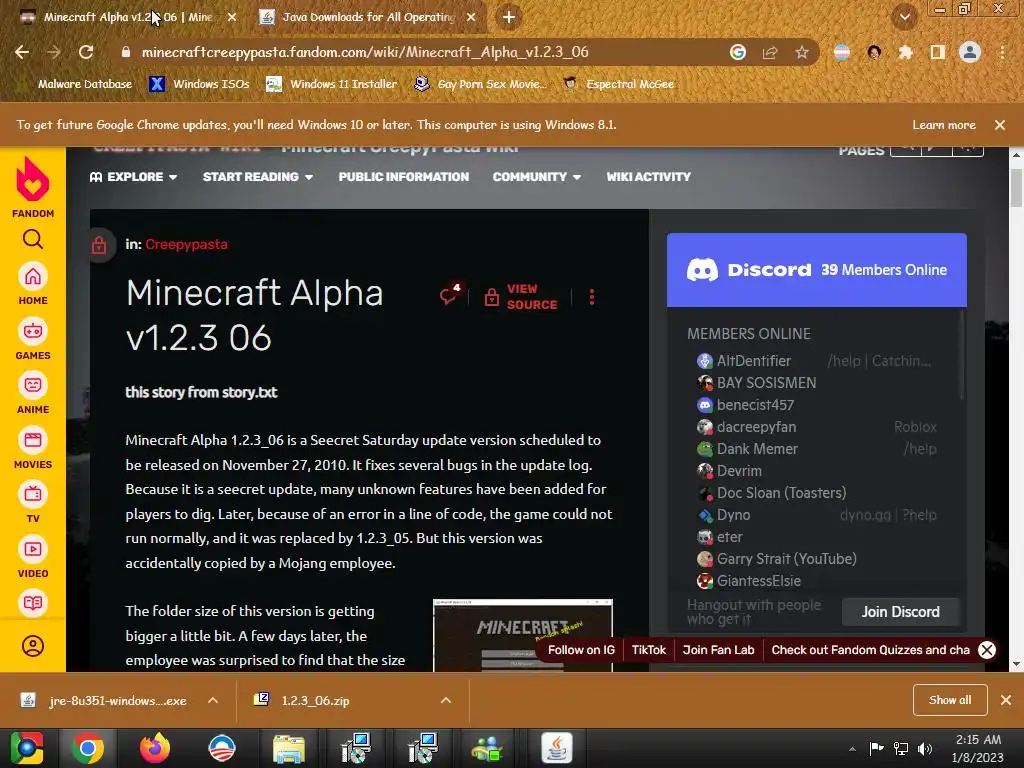Open Espectral McGee bookmark

click(x=619, y=84)
